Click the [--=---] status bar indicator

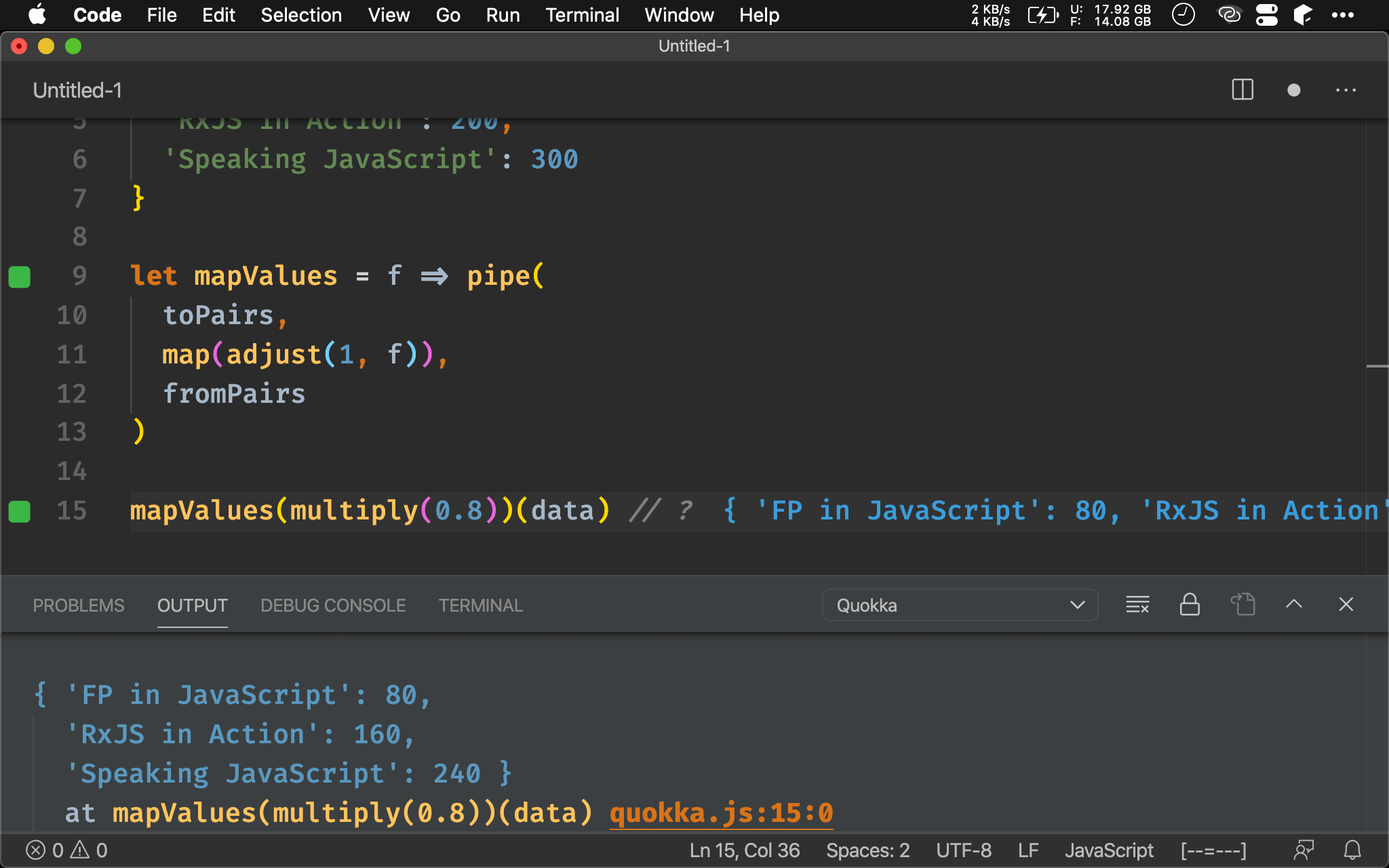click(x=1213, y=850)
